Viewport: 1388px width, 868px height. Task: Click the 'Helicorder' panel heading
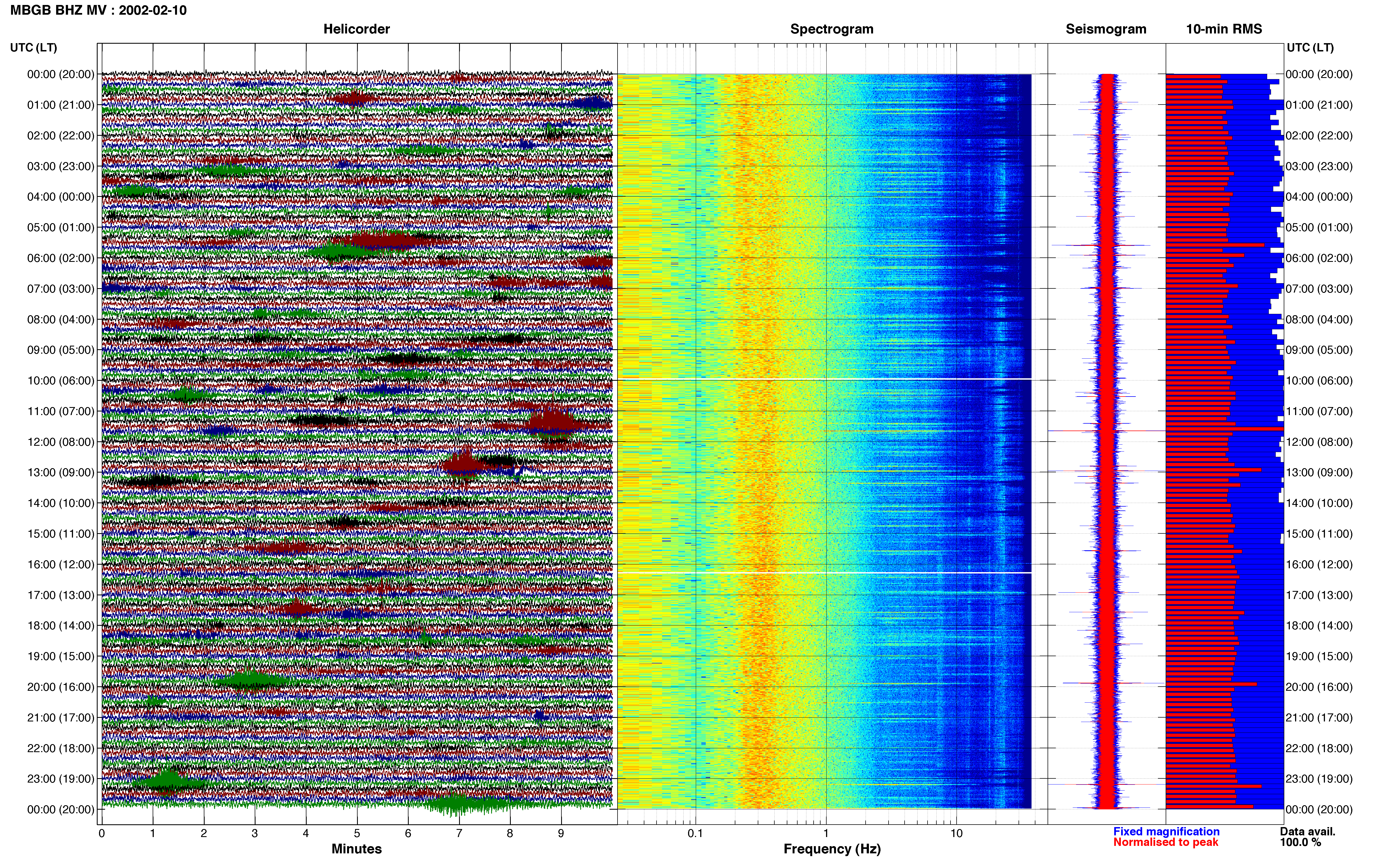pos(356,29)
